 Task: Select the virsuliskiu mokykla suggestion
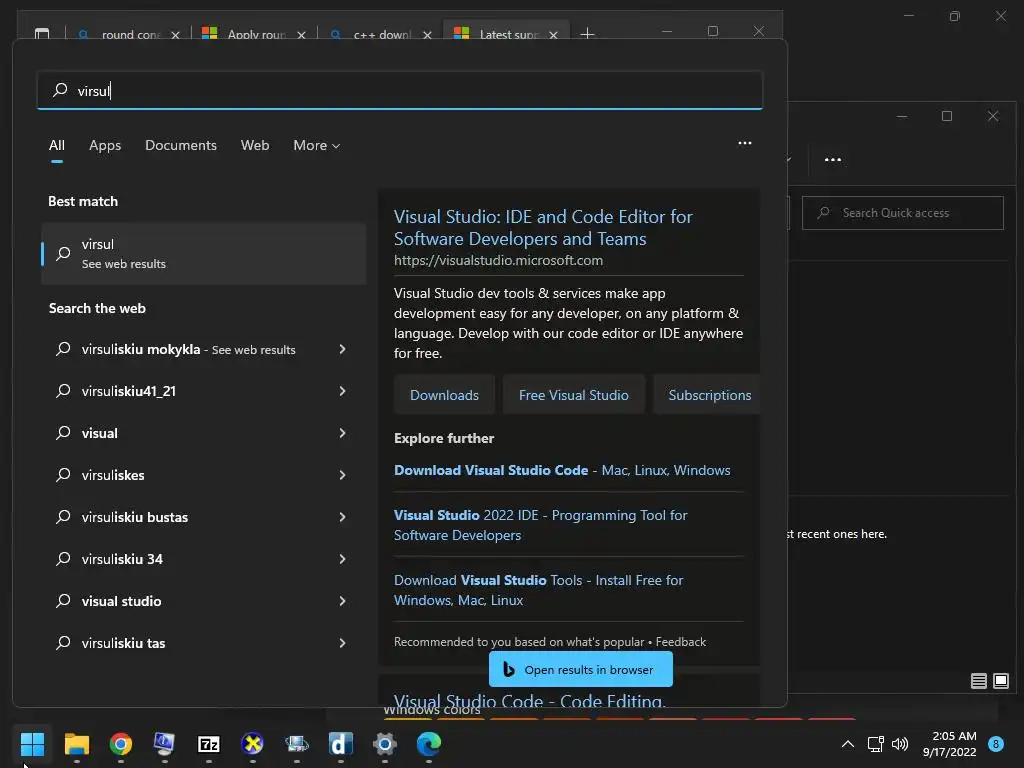[188, 349]
